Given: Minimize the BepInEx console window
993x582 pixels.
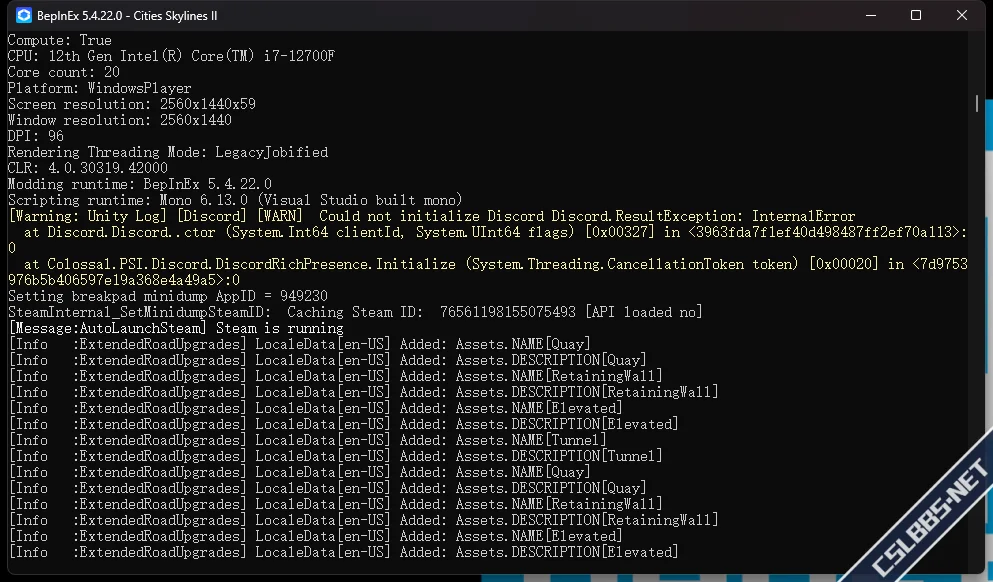Looking at the screenshot, I should [869, 16].
